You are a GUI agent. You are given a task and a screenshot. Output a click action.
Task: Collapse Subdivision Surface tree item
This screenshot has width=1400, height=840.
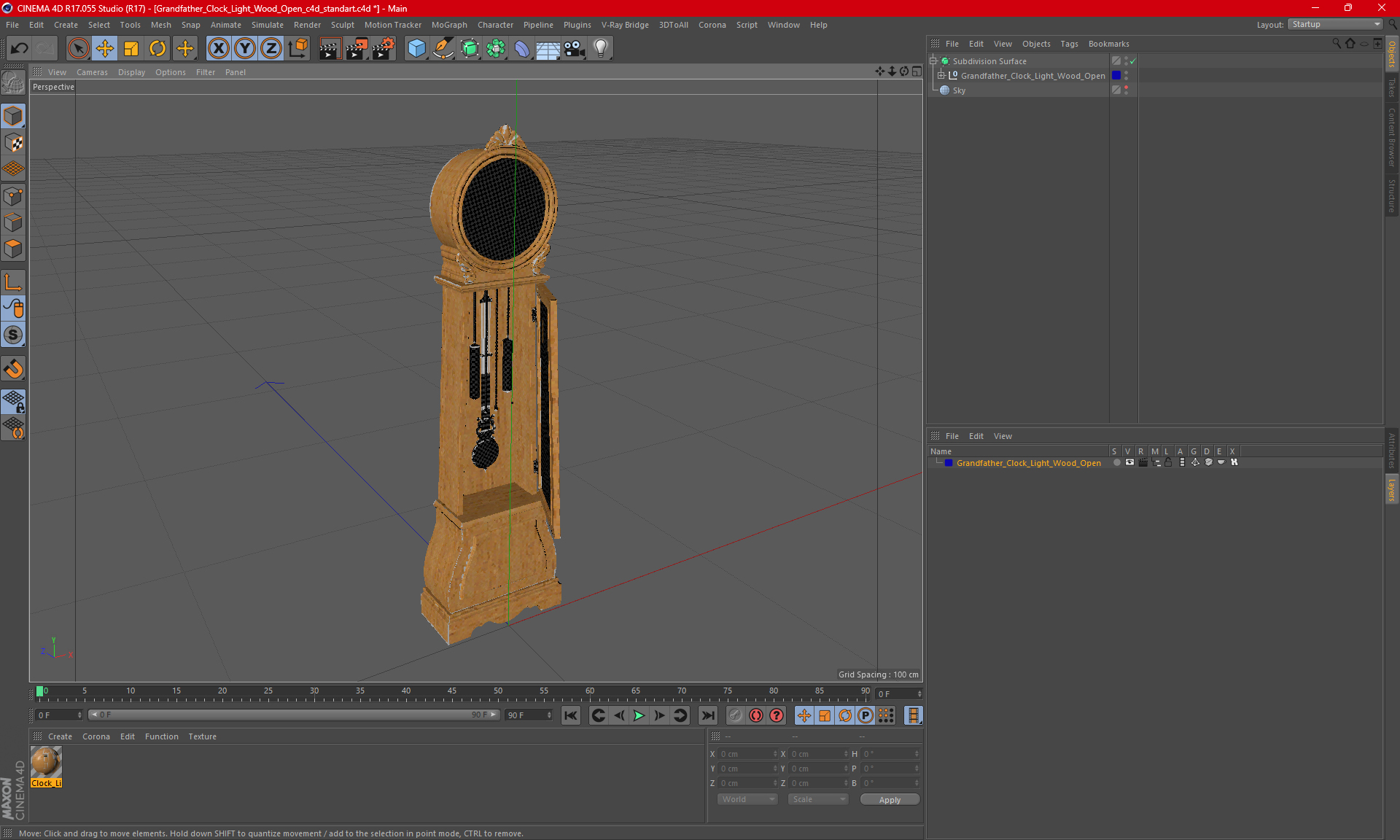click(933, 61)
